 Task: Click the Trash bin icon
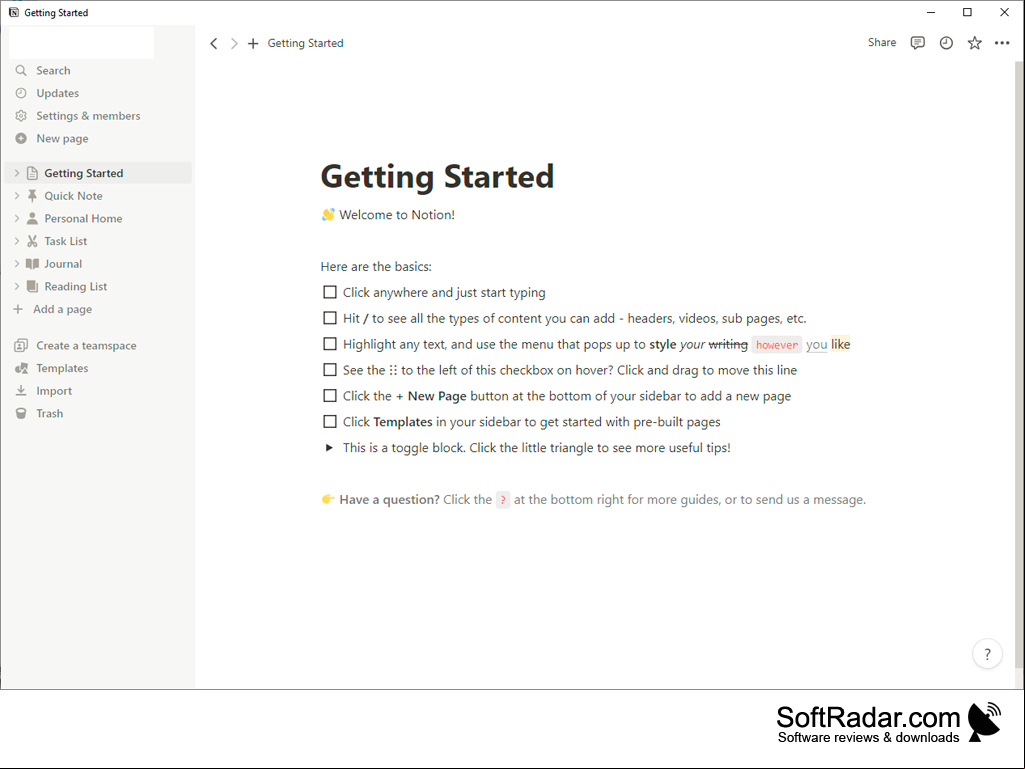[x=21, y=413]
